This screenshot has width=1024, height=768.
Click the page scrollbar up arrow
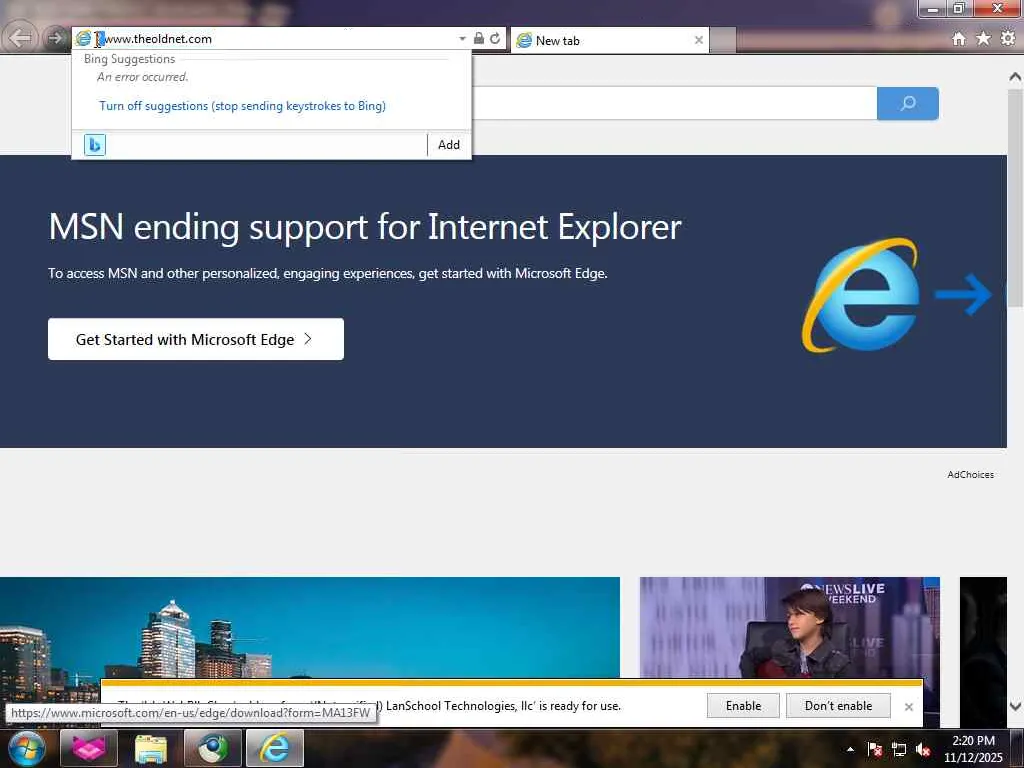pyautogui.click(x=1016, y=77)
